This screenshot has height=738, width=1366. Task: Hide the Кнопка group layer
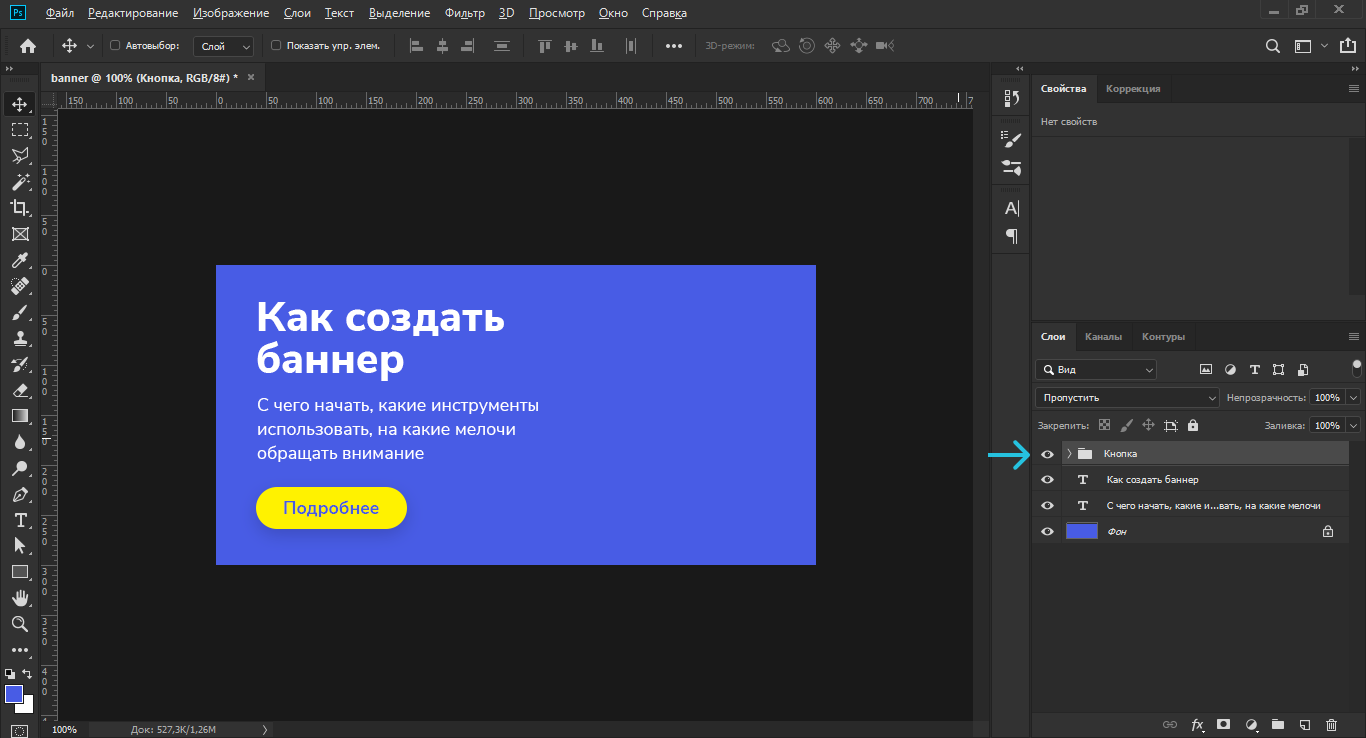[x=1047, y=454]
